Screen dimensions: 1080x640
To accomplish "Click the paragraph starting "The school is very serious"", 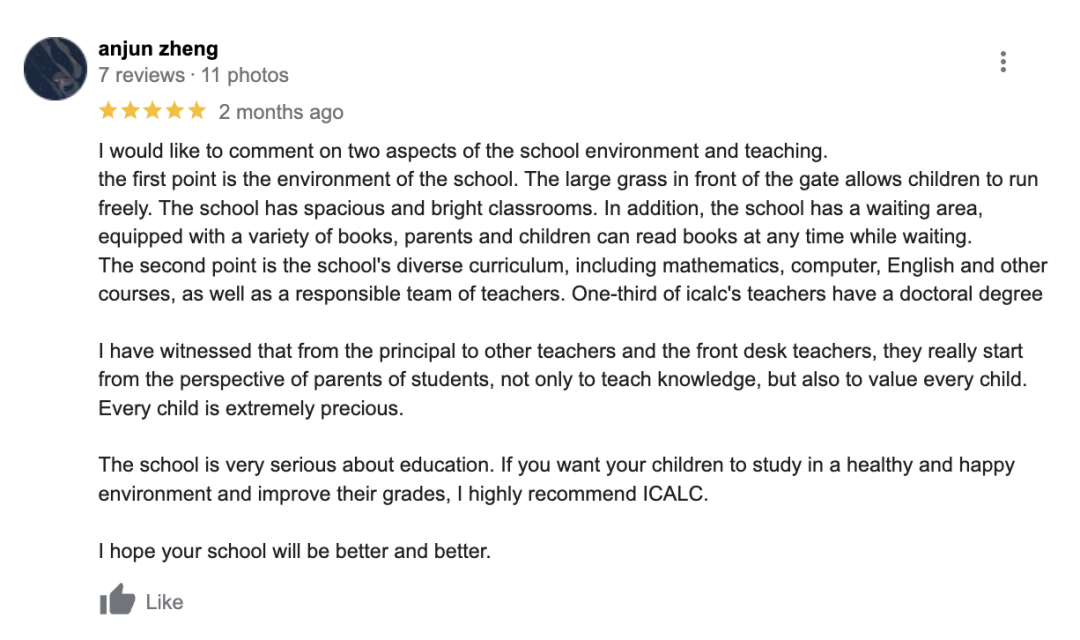I will tap(556, 479).
